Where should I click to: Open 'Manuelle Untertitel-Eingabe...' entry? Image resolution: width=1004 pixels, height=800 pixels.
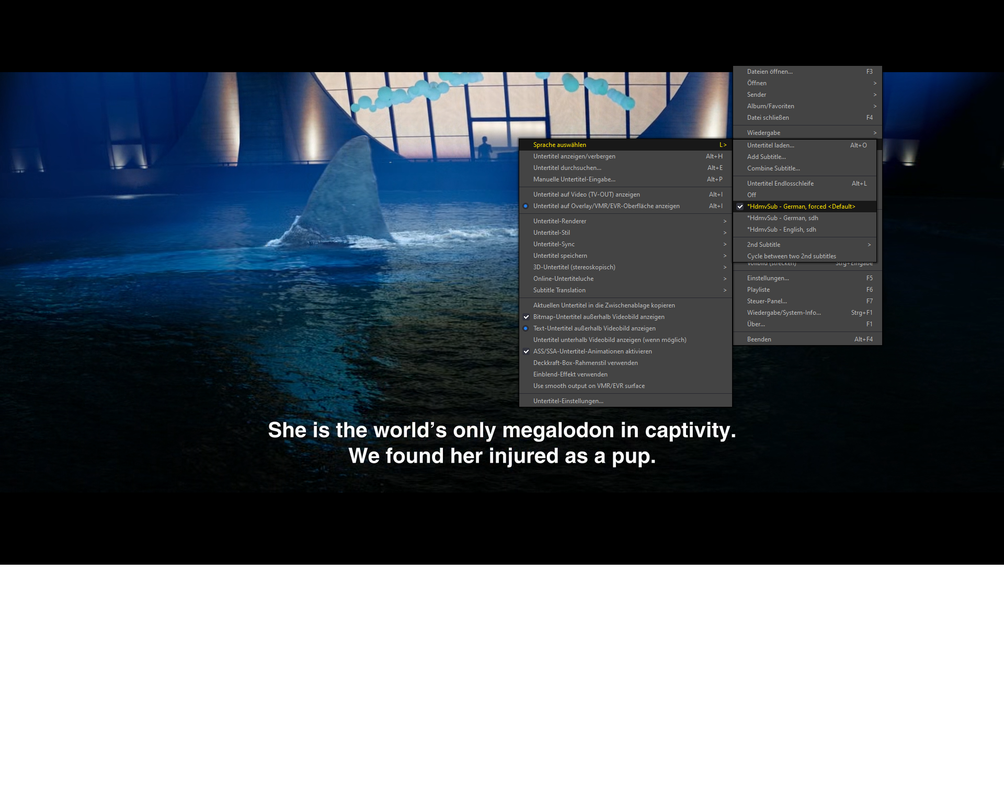click(625, 179)
